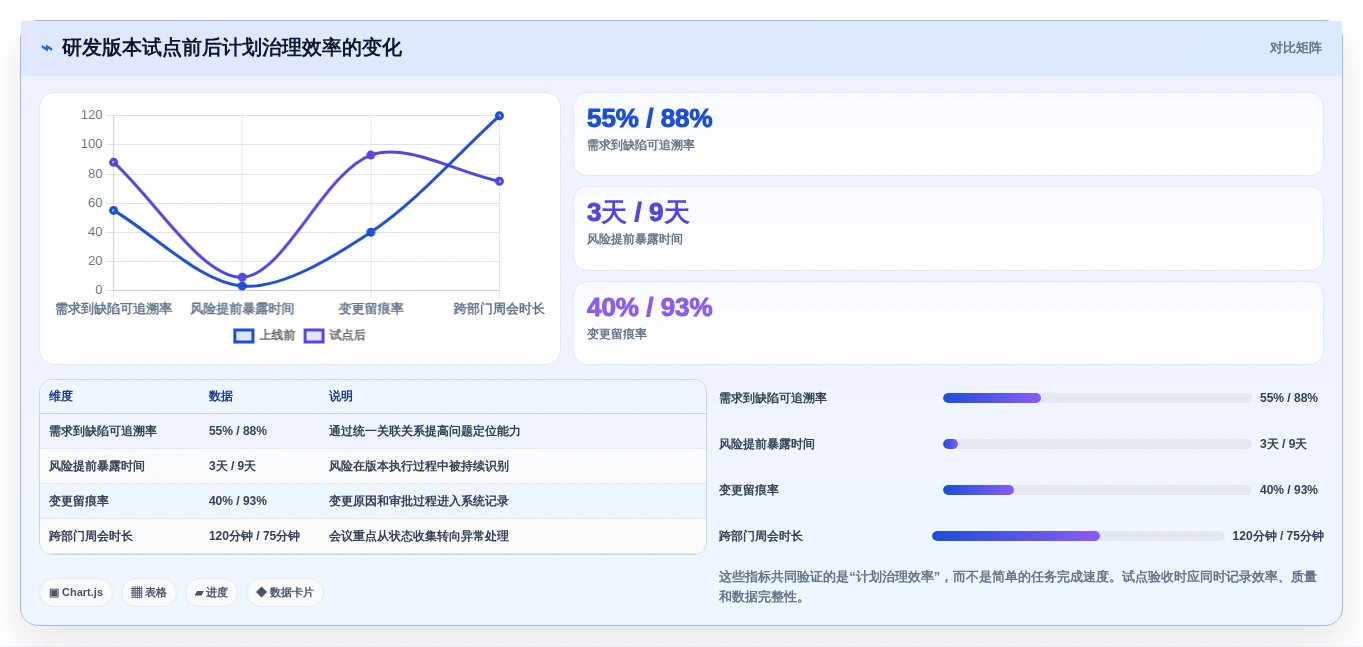
Task: Click table cell 需求到缺陷可追溯率
Action: point(103,431)
